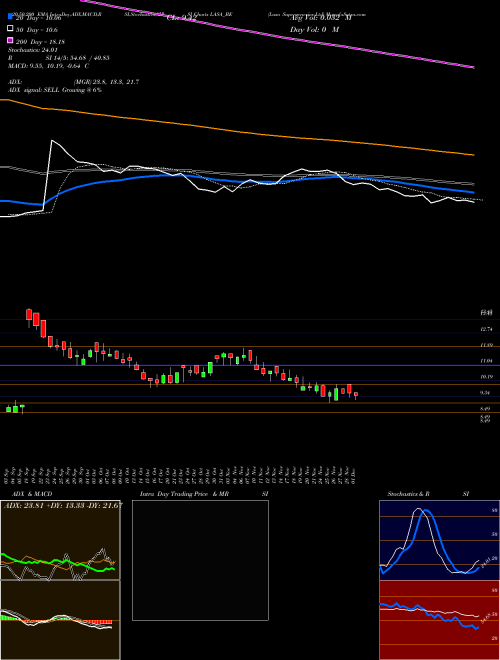This screenshot has width=500, height=660.
Task: Click the white 50 Day legend swatch
Action: 10,29
